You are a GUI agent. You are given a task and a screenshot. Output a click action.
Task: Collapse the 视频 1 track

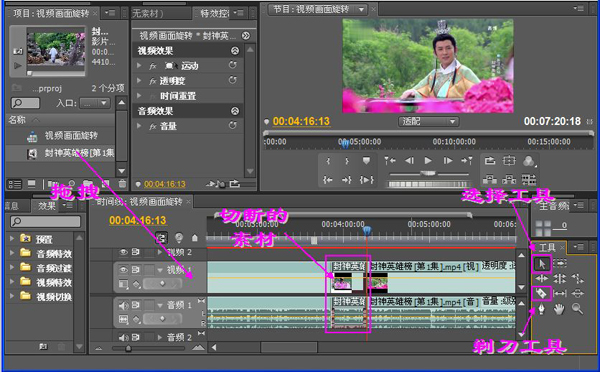160,270
